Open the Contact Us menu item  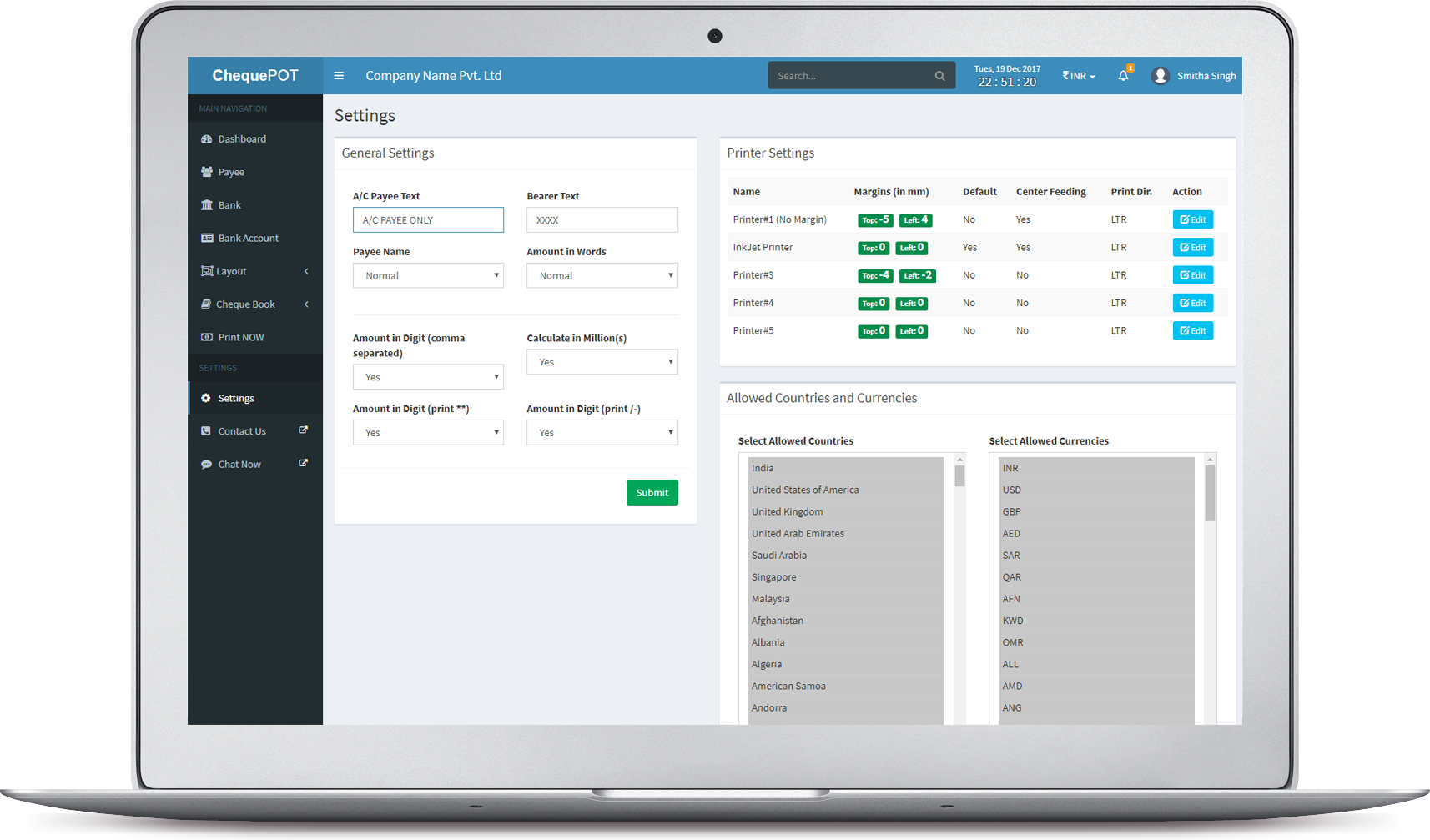point(255,431)
